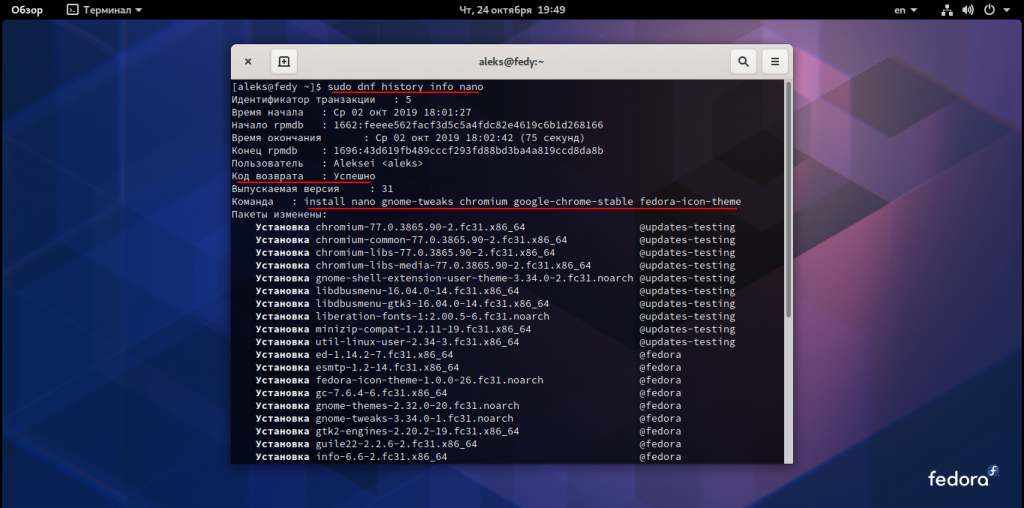Image resolution: width=1024 pixels, height=508 pixels.
Task: Click the ed-1.14.2-7 package row
Action: (x=468, y=355)
